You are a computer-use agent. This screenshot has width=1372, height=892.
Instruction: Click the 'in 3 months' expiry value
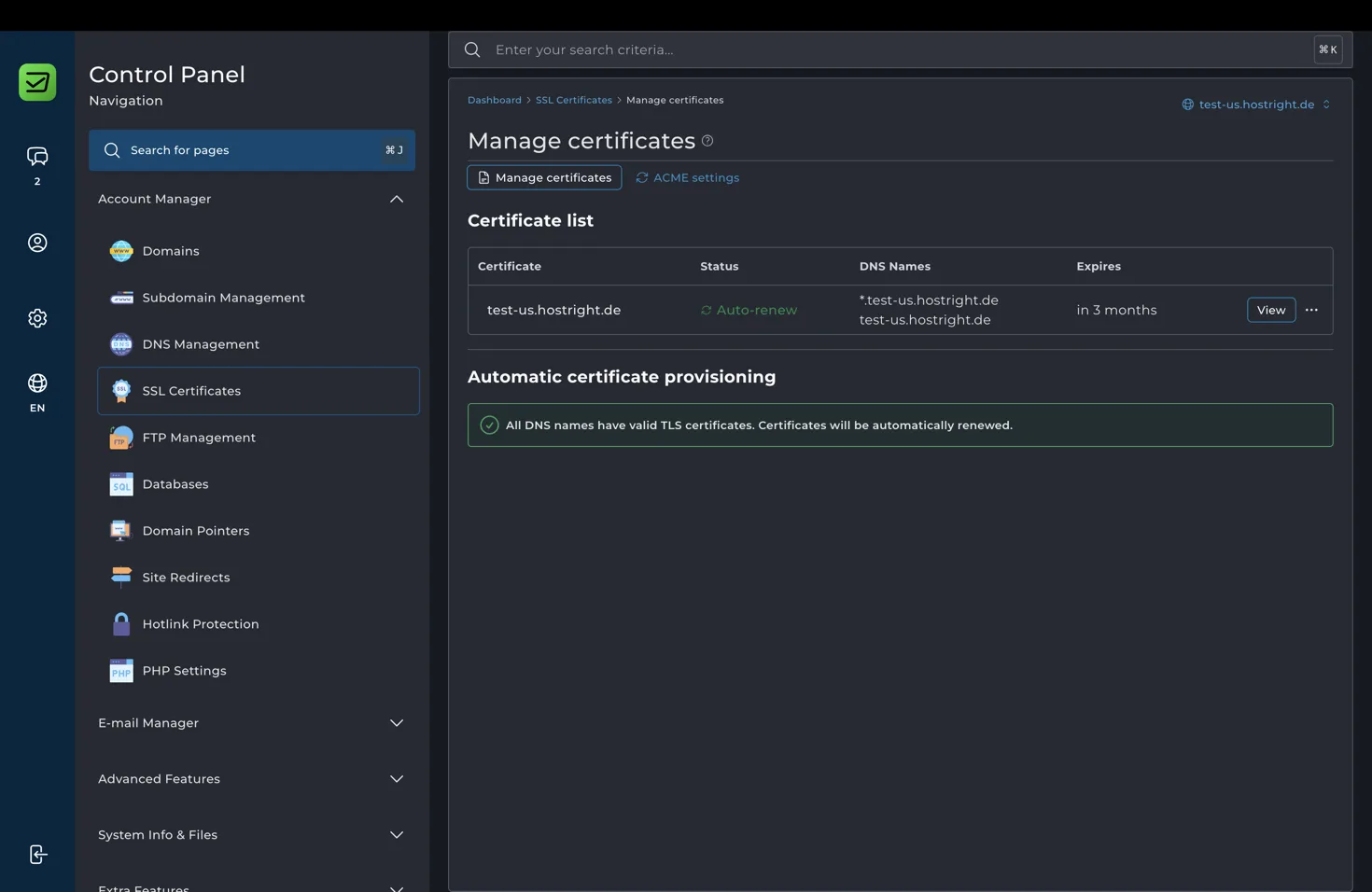1116,310
